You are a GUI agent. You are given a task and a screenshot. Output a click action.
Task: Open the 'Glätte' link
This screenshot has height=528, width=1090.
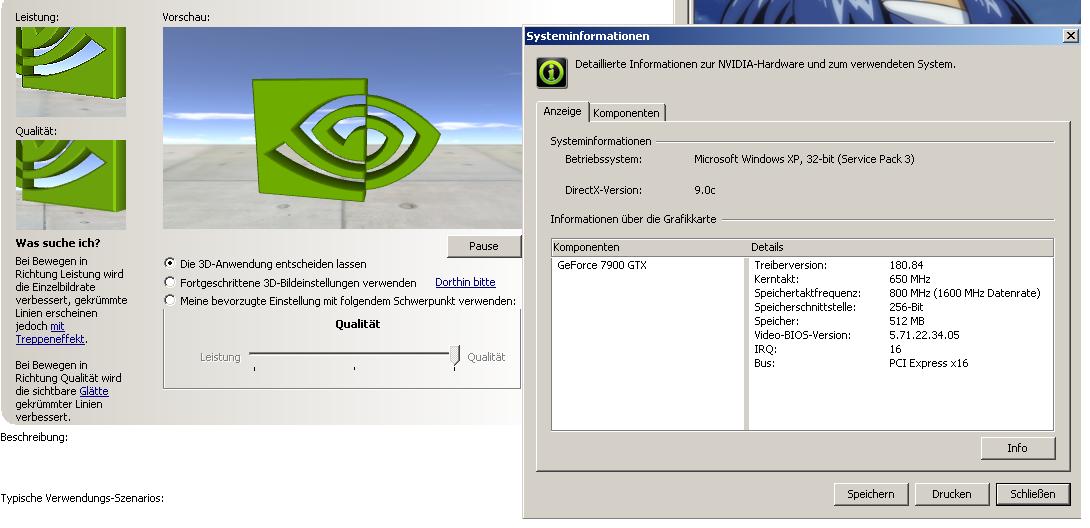[94, 391]
